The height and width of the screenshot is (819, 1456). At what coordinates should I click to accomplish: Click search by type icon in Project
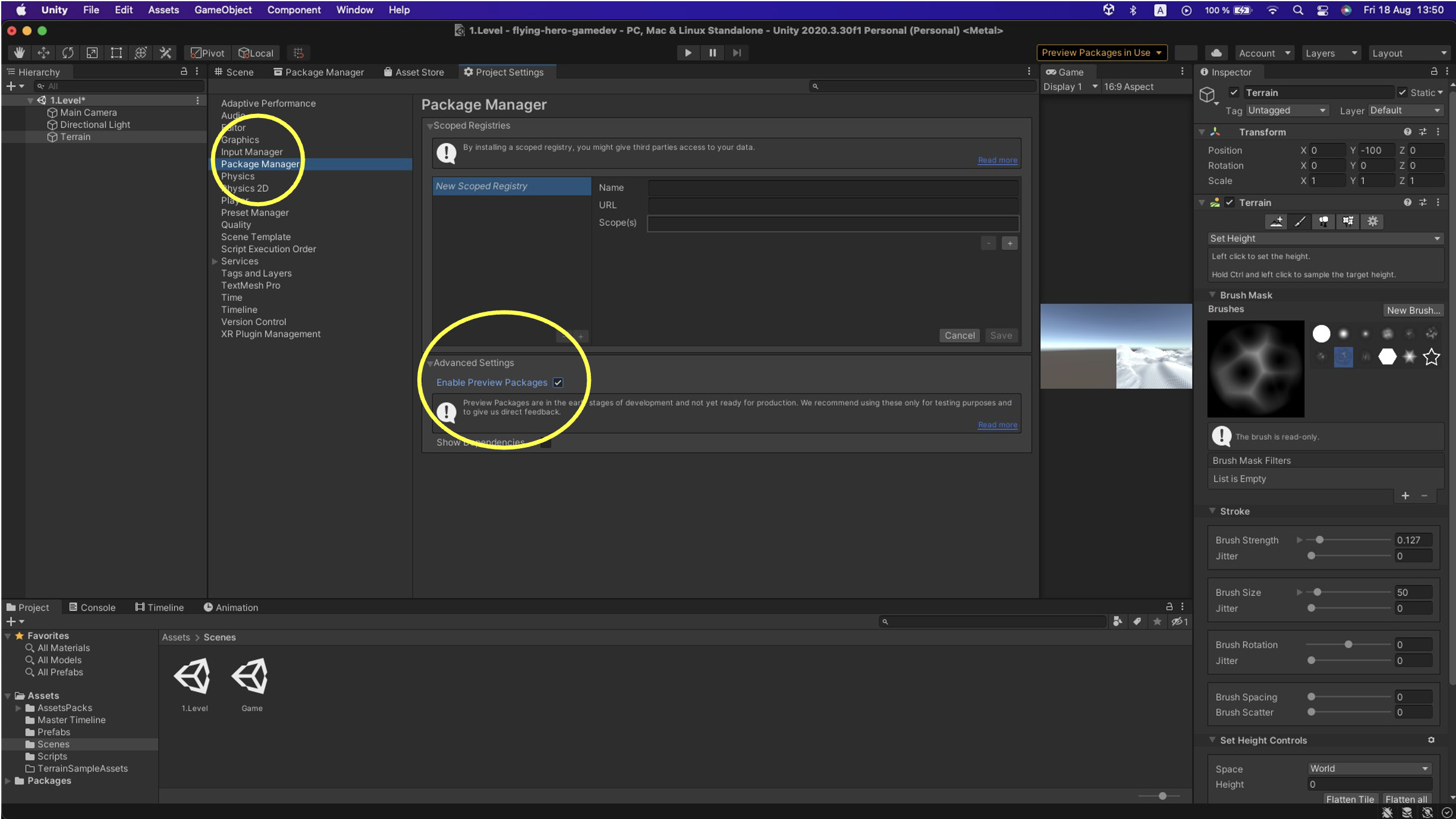tap(1117, 622)
